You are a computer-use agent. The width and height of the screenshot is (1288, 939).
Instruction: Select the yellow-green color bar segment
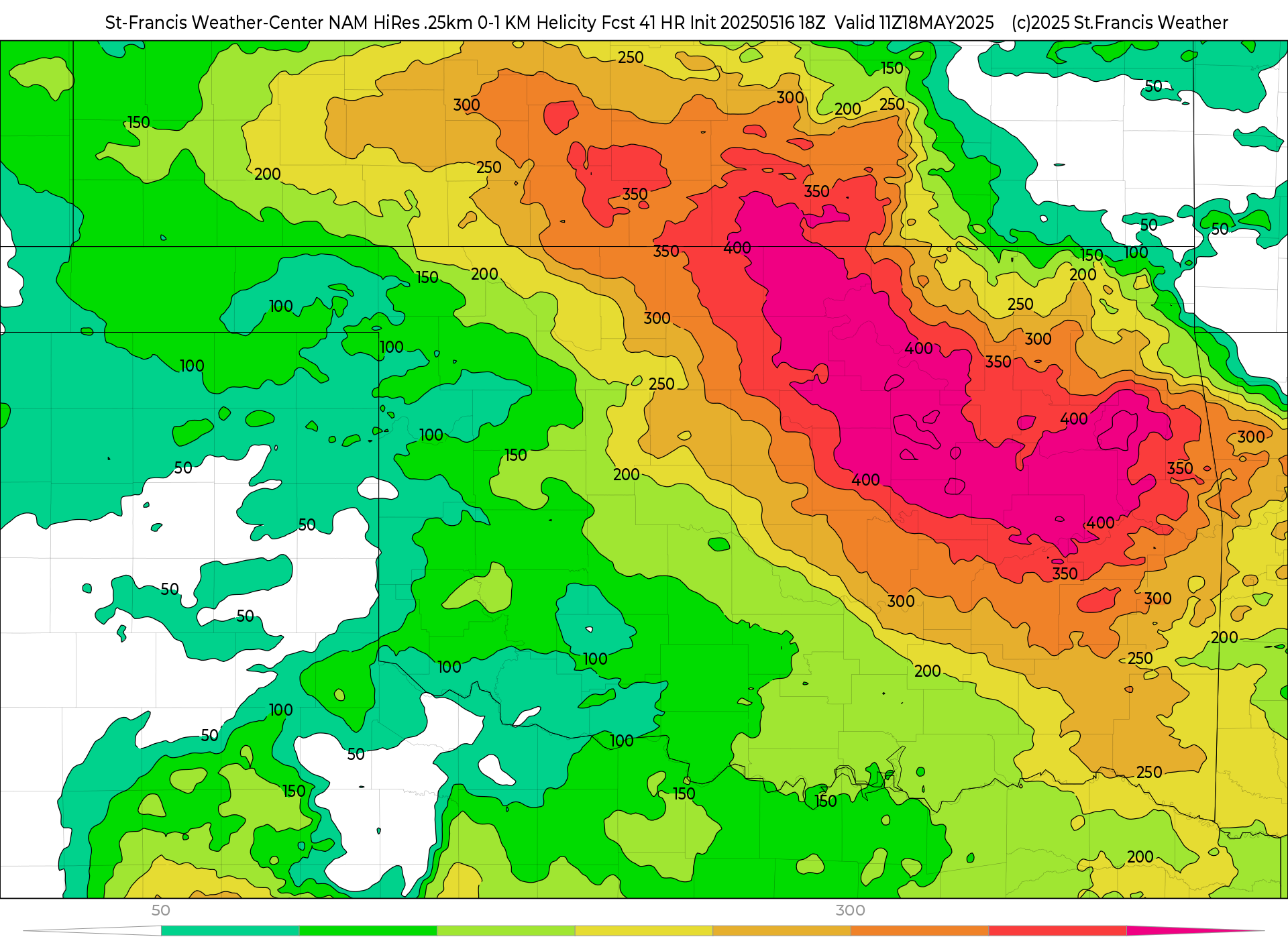coord(506,931)
